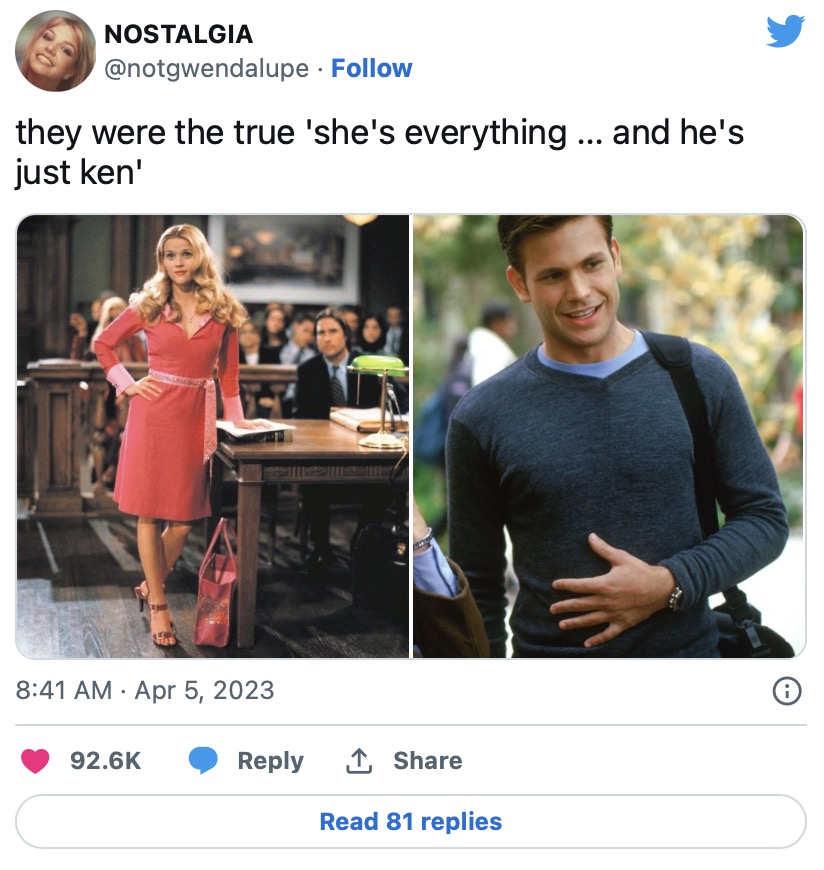Enlarge the photo of man in blue sweater
This screenshot has height=870, width=824.
click(609, 436)
